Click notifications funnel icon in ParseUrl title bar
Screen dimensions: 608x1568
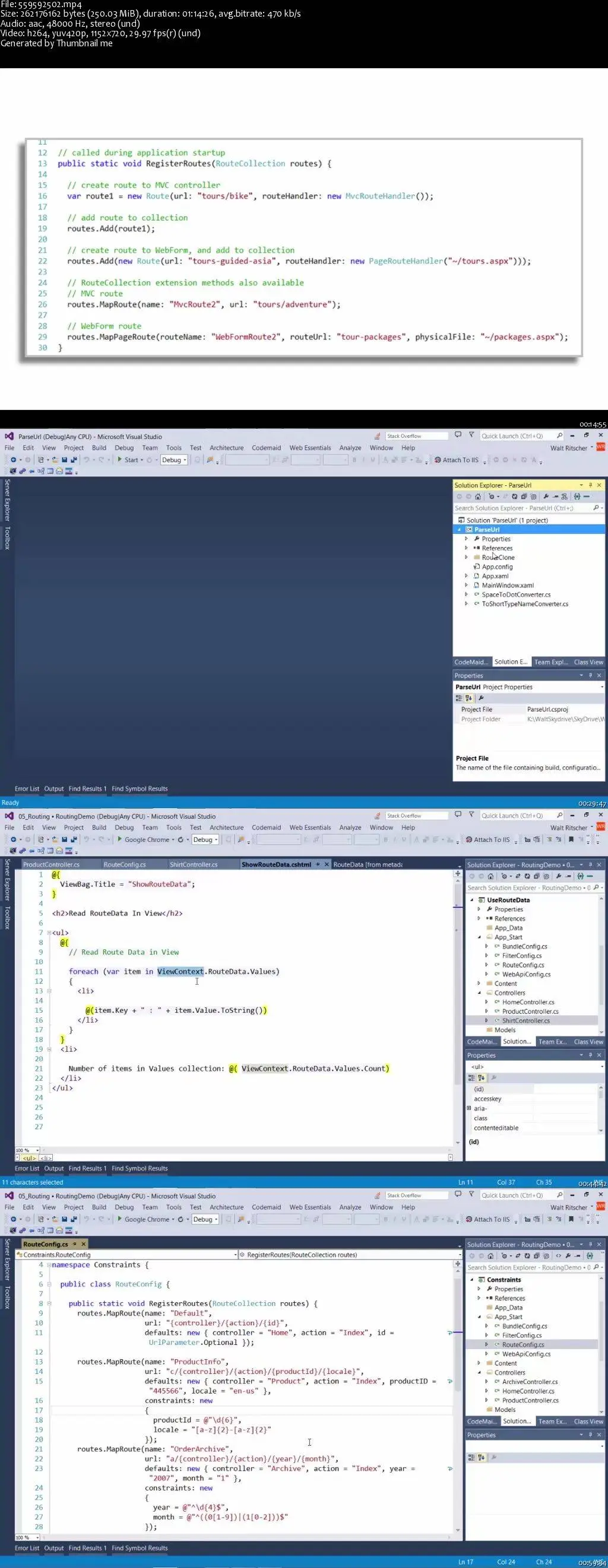tap(471, 435)
